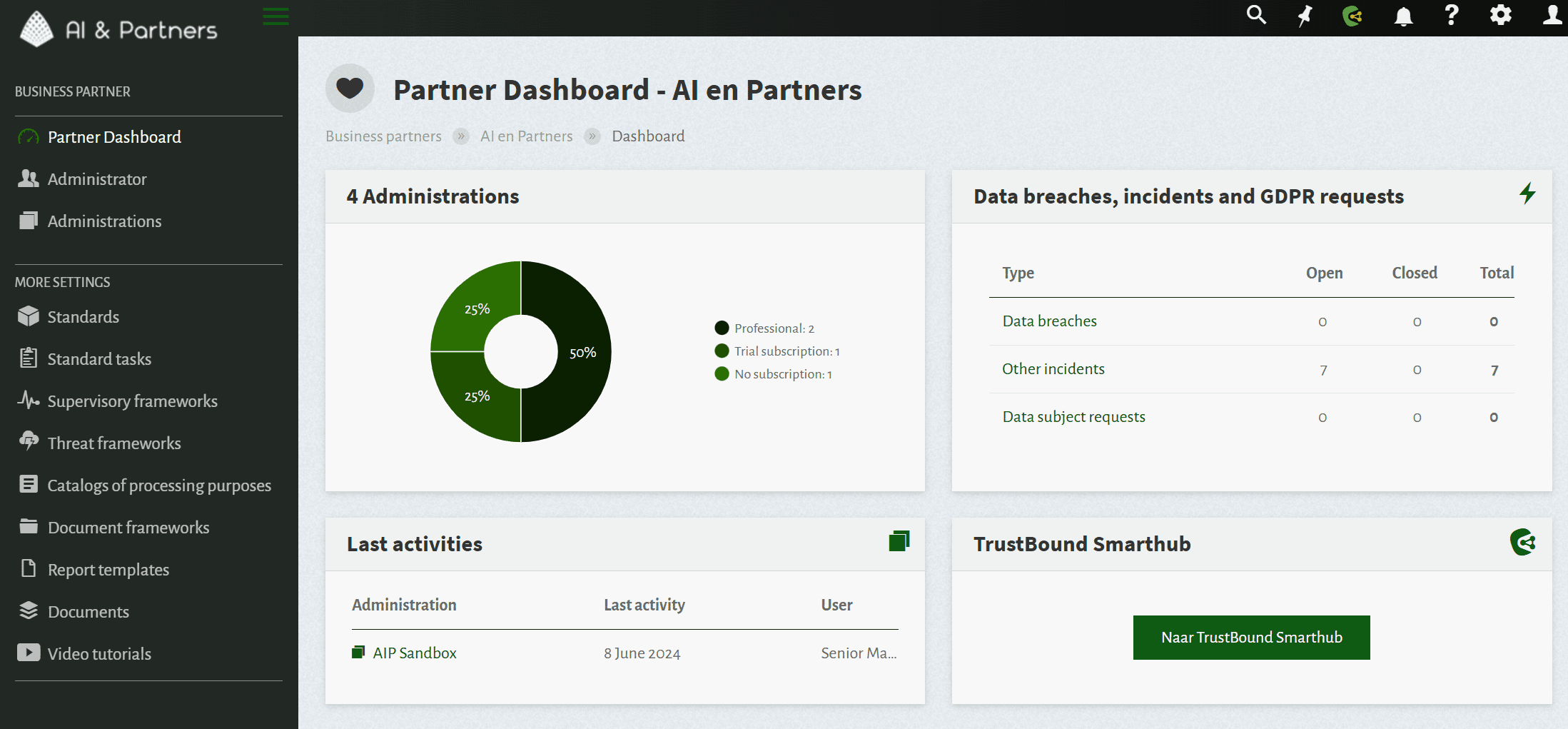Open the user profile icon

click(1552, 15)
